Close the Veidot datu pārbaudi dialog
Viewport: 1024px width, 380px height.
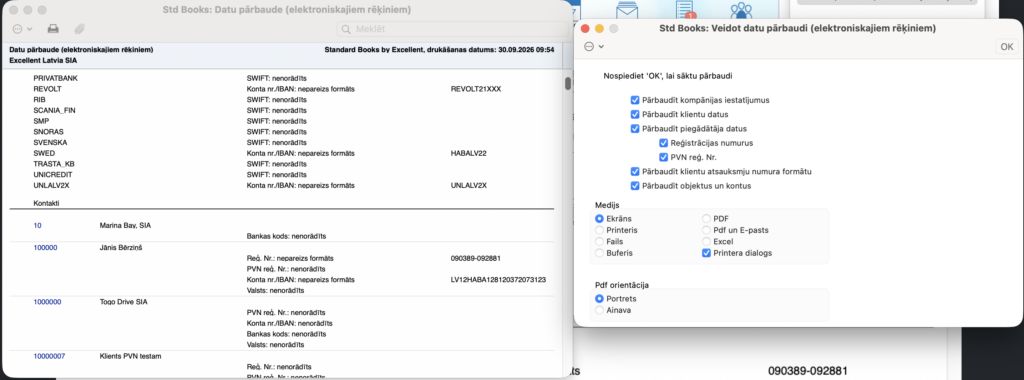pyautogui.click(x=585, y=29)
